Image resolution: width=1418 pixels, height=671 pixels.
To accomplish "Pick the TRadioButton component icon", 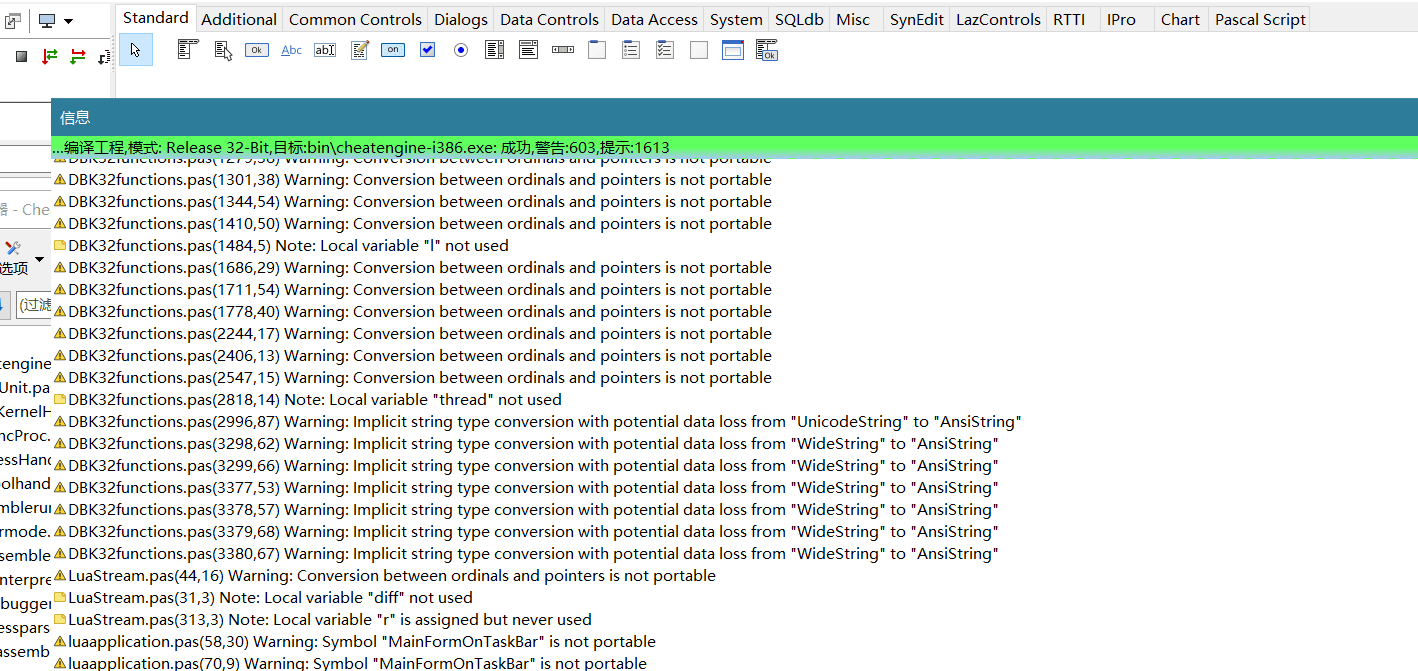I will pyautogui.click(x=461, y=50).
